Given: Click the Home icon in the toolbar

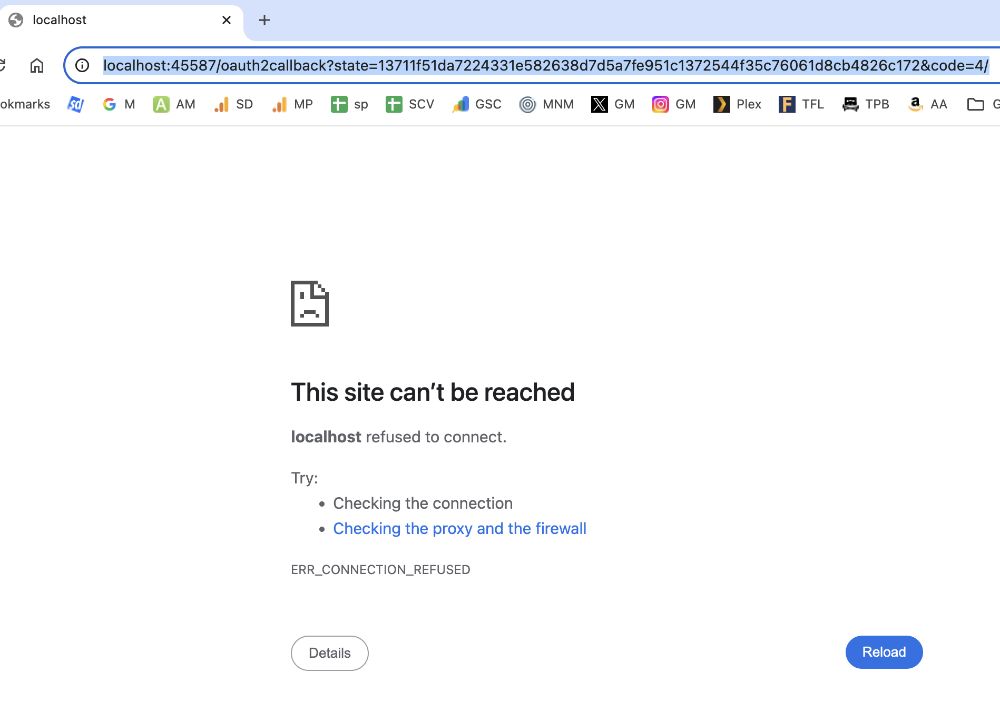Looking at the screenshot, I should coord(36,64).
